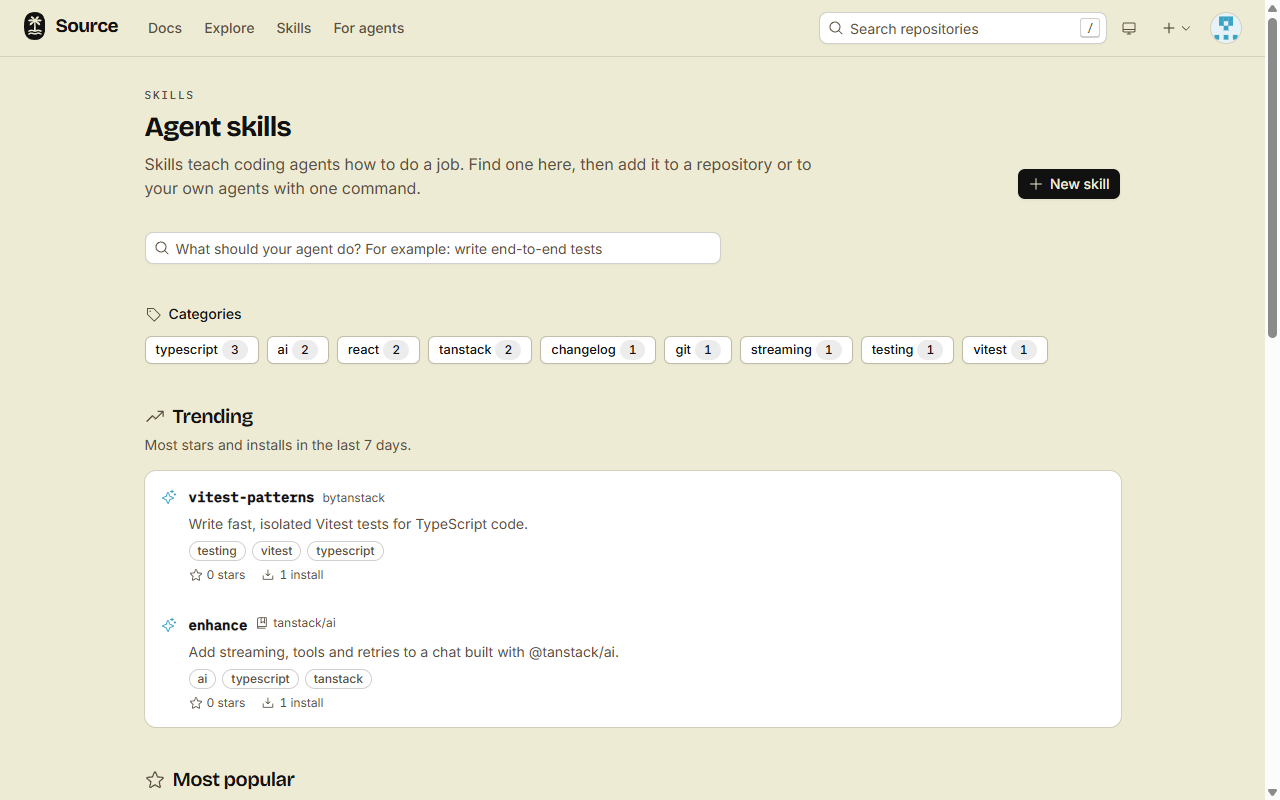
Task: Filter by the tanstack category chip
Action: click(480, 350)
